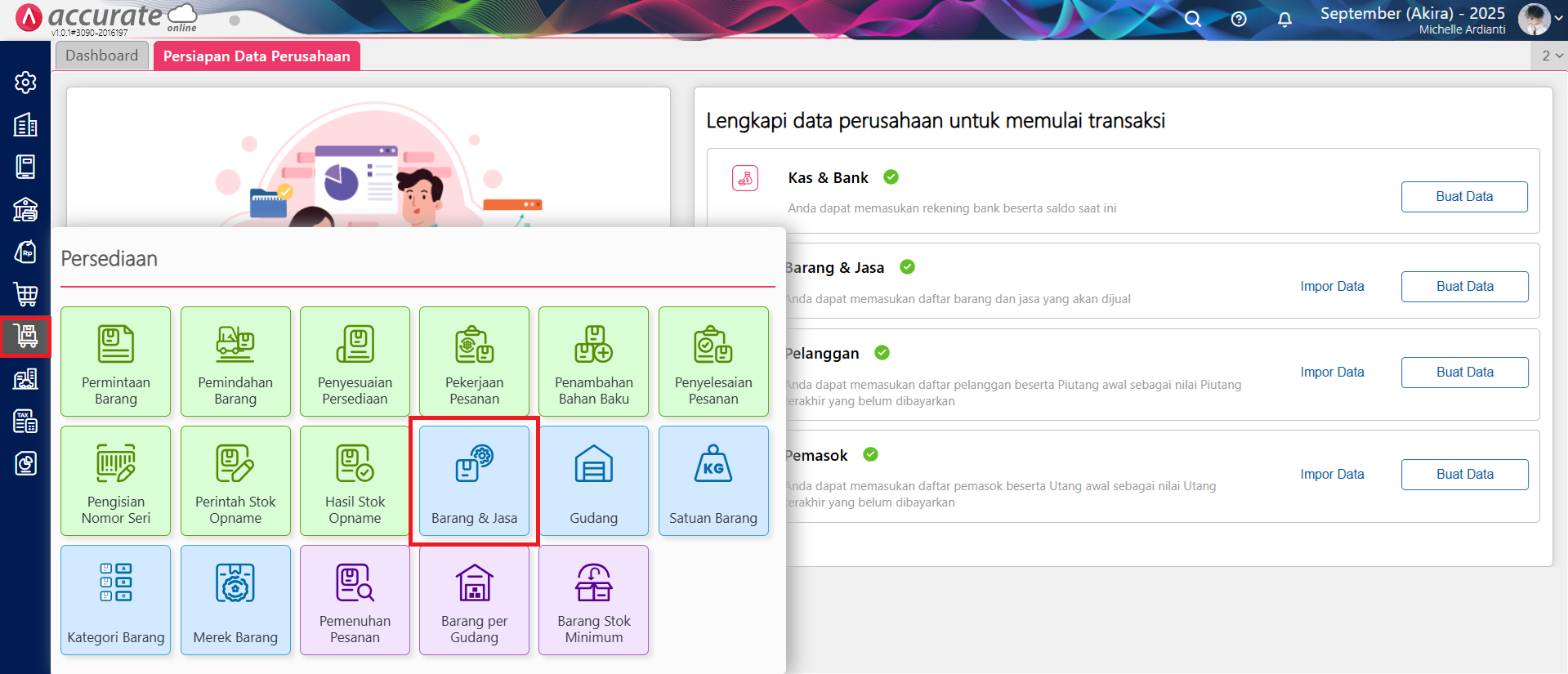Select the Persiapan Data Perusahaan tab

pos(257,56)
